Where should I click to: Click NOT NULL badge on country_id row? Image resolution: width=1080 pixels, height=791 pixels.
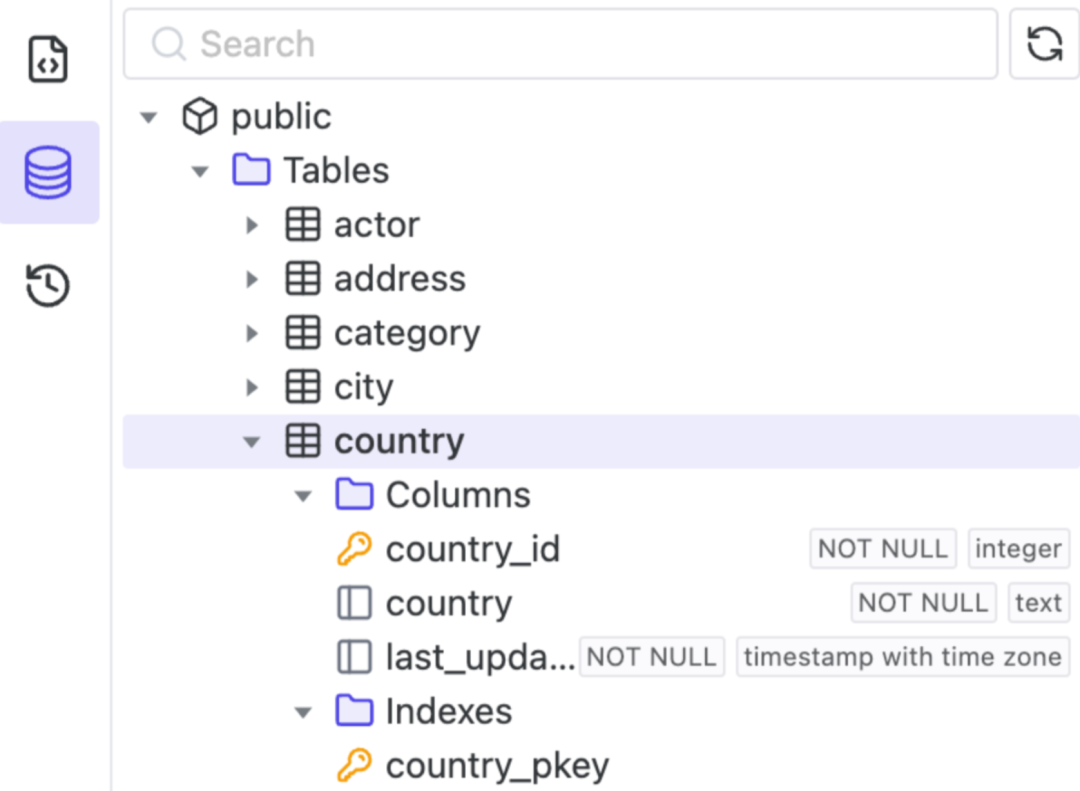click(883, 548)
